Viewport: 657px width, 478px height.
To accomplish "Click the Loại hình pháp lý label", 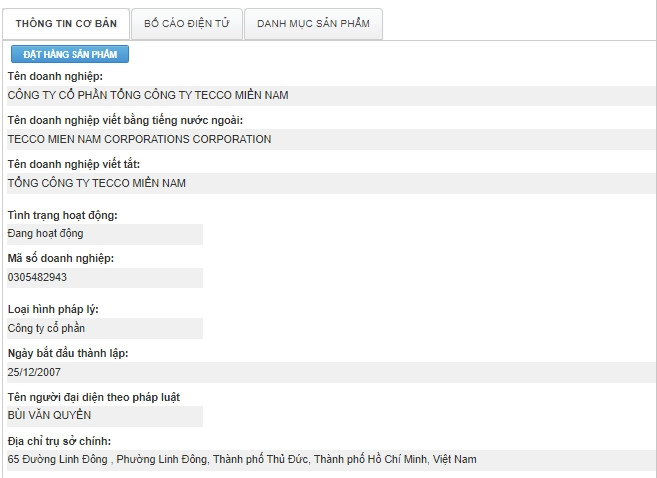I will [x=53, y=309].
